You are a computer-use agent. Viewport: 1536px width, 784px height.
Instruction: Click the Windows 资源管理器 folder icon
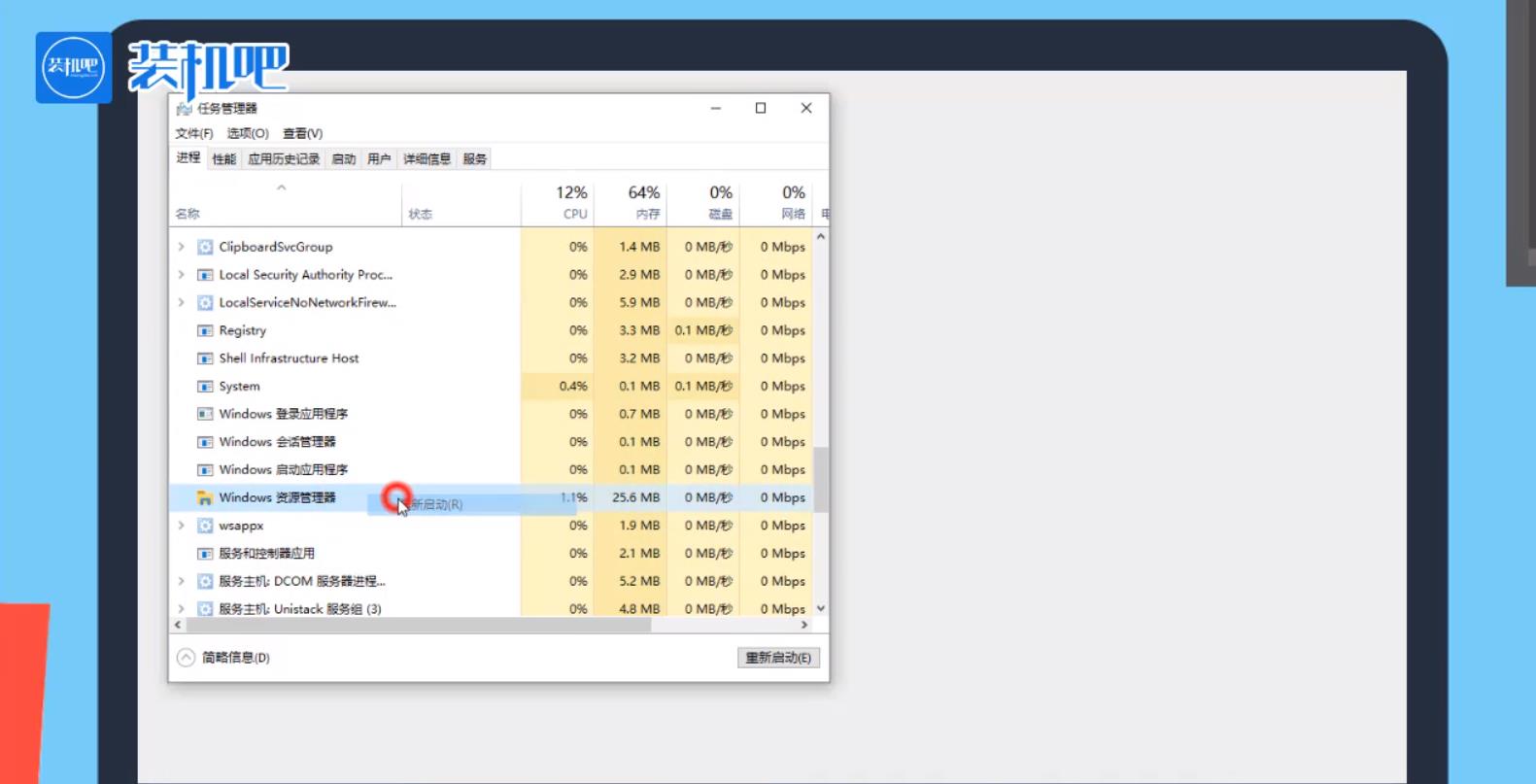tap(205, 497)
